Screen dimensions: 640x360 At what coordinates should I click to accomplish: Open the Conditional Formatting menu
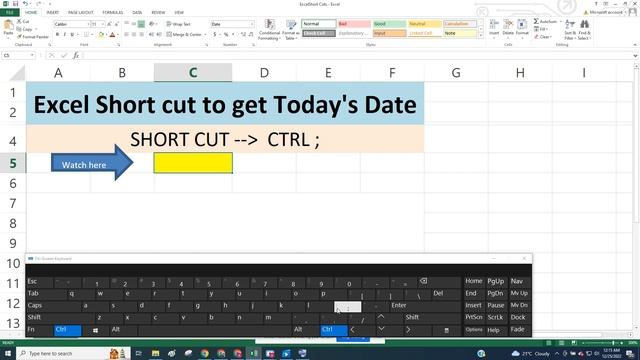(x=269, y=29)
